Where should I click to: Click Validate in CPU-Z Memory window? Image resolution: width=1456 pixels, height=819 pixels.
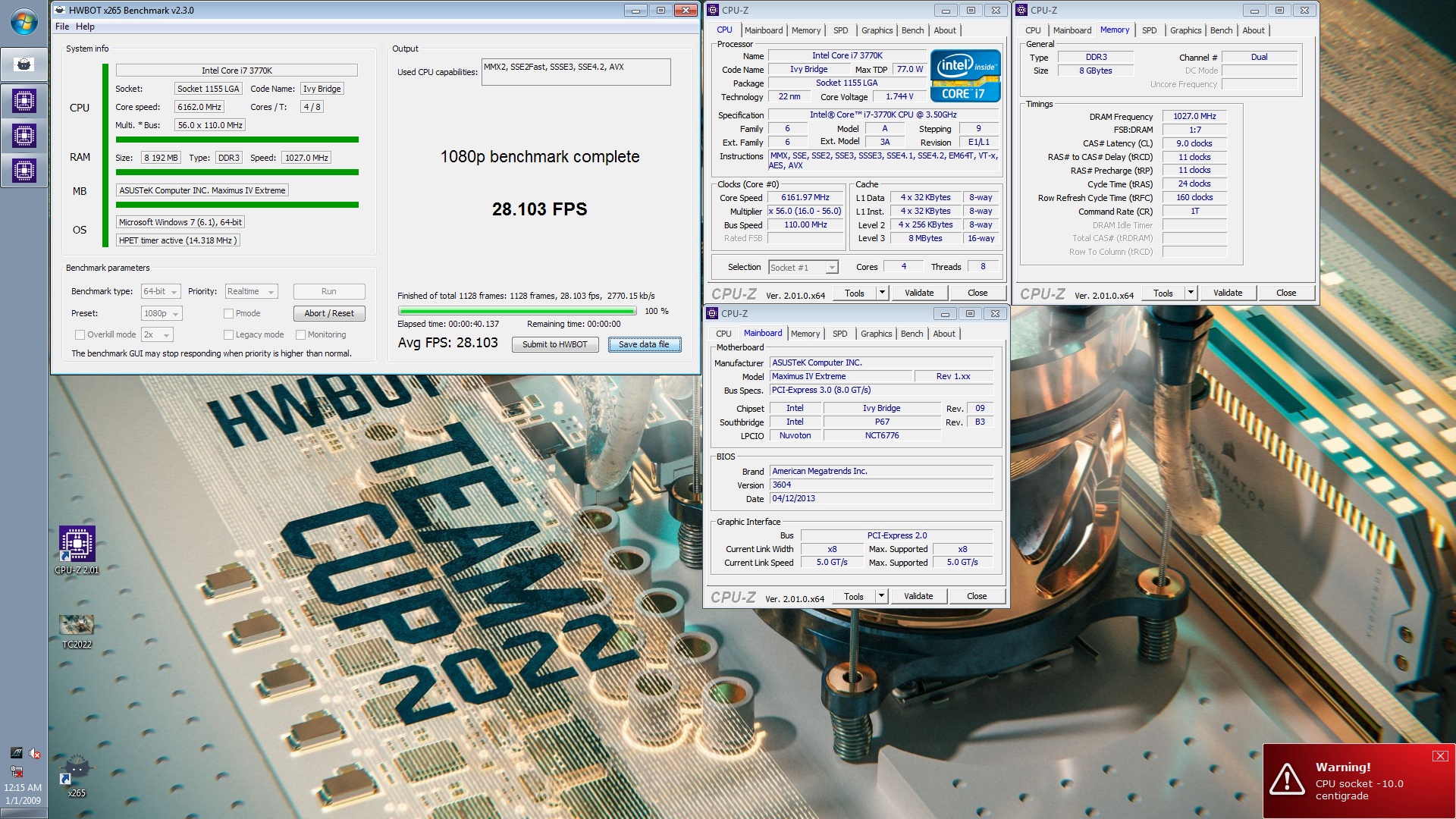1227,293
